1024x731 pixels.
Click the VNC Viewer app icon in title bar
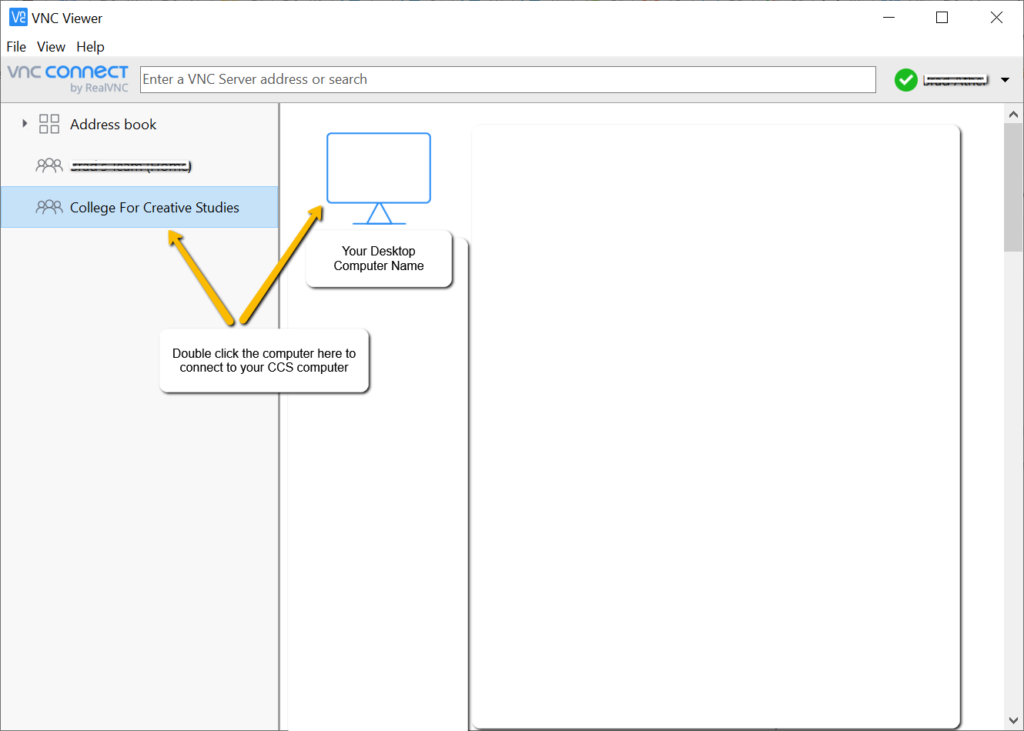click(17, 17)
